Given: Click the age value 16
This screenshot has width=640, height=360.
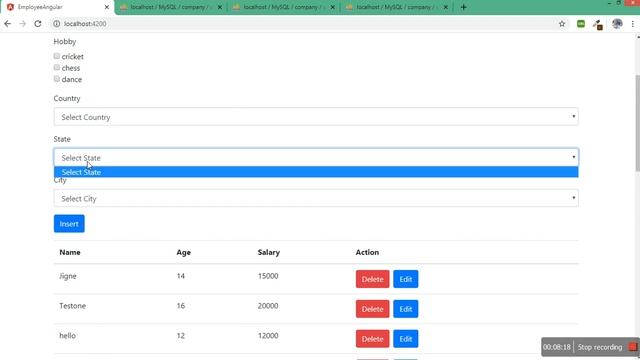Looking at the screenshot, I should click(x=180, y=306).
